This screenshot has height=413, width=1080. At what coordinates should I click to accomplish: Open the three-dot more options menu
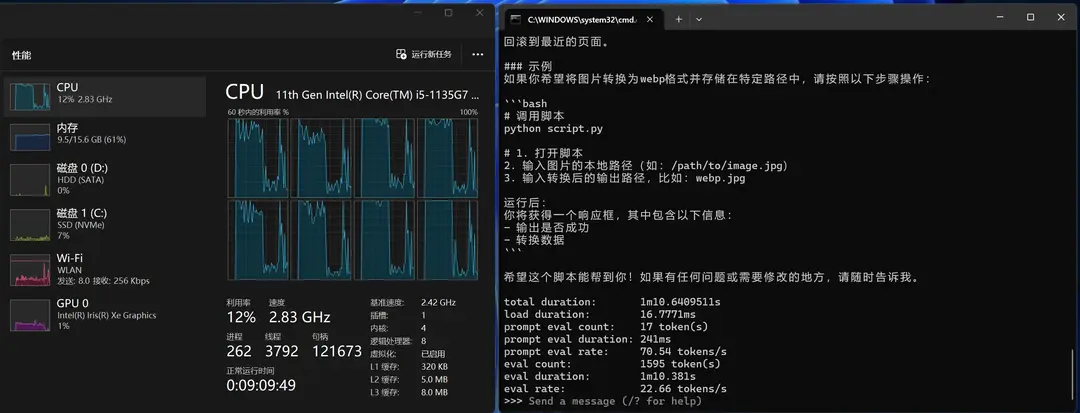point(477,54)
